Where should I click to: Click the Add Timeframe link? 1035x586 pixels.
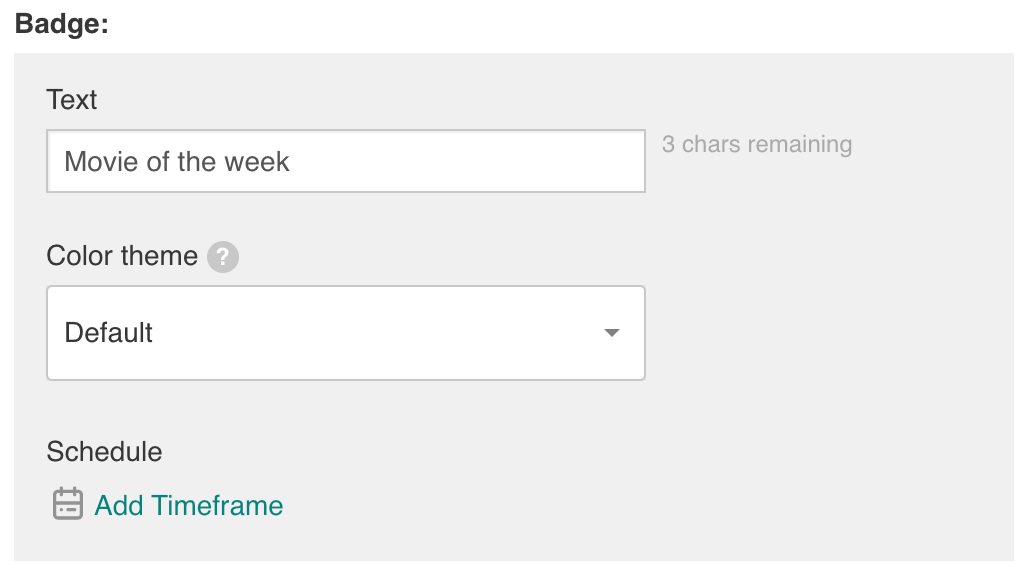pyautogui.click(x=189, y=505)
